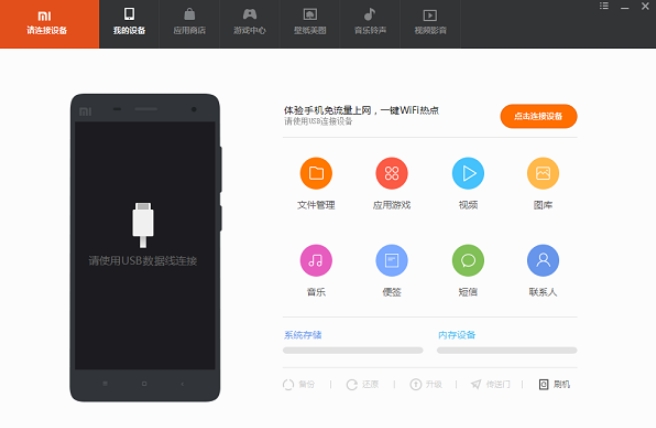
Task: Click the text 请使用USB数据线连接
Action: [143, 261]
